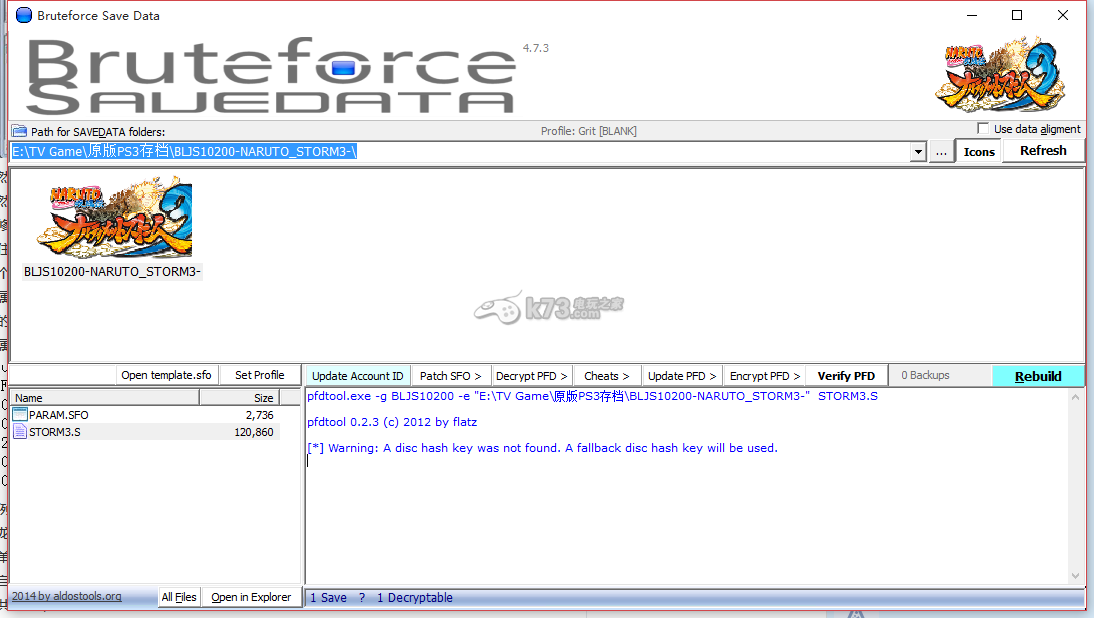The width and height of the screenshot is (1094, 618).
Task: Click the Profile: Grit [BLANK] label
Action: pyautogui.click(x=589, y=131)
